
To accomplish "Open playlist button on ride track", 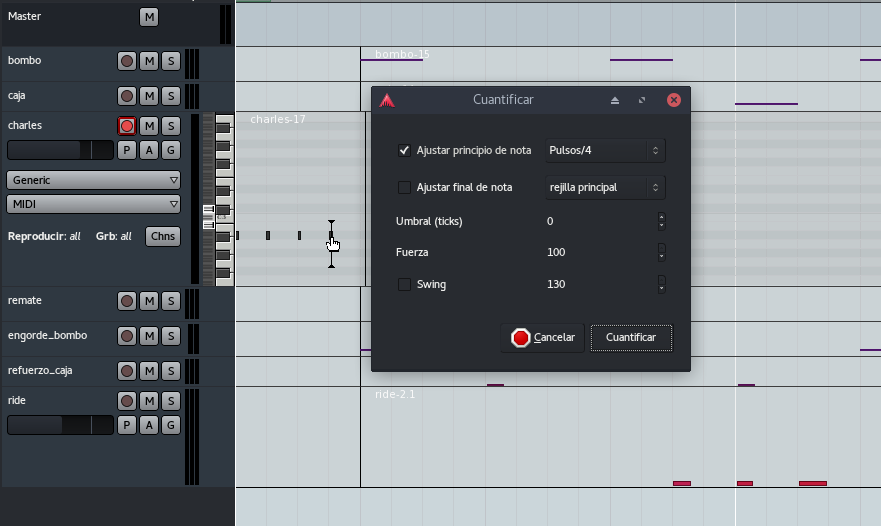I will [127, 425].
